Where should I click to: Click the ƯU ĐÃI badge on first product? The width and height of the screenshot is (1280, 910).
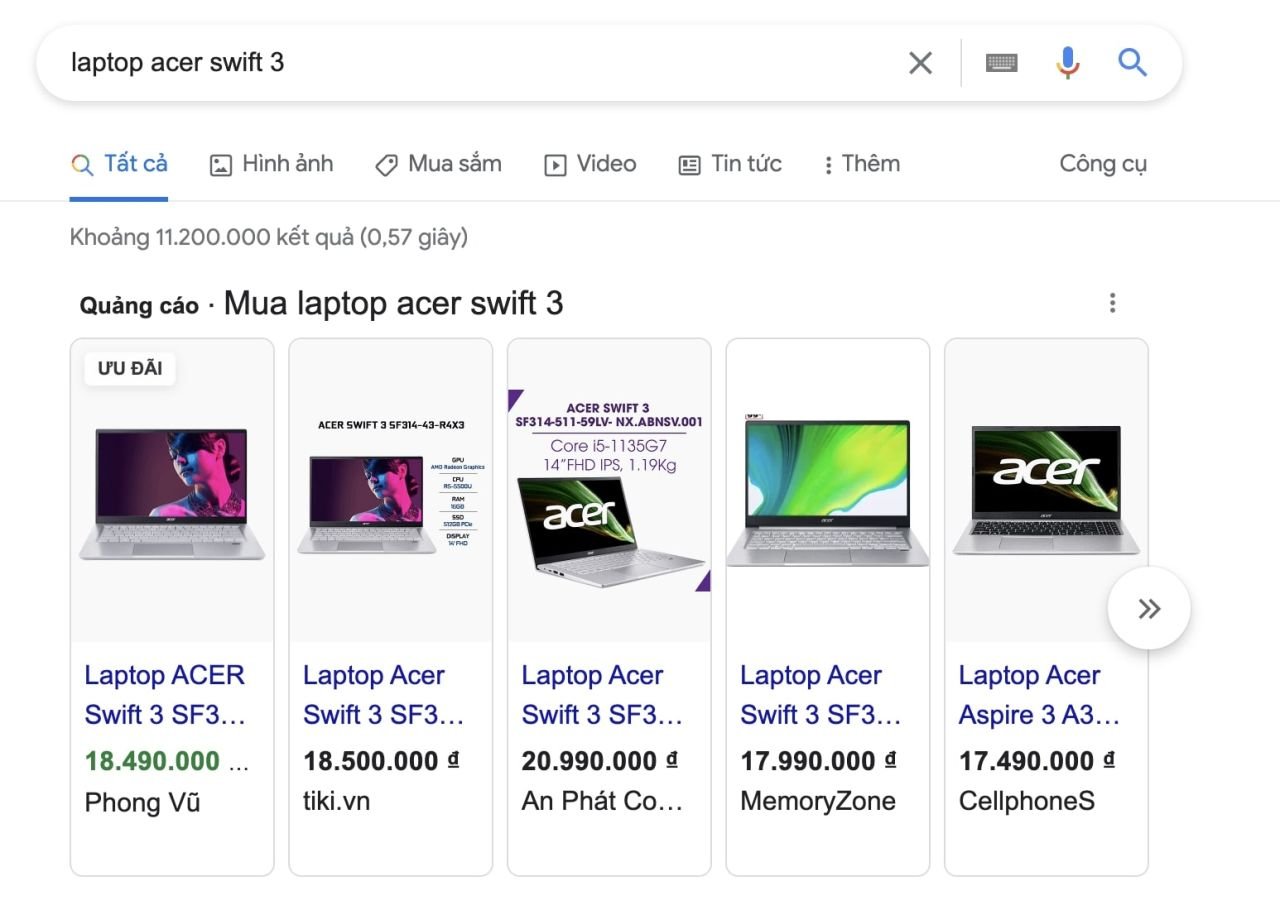click(x=130, y=369)
